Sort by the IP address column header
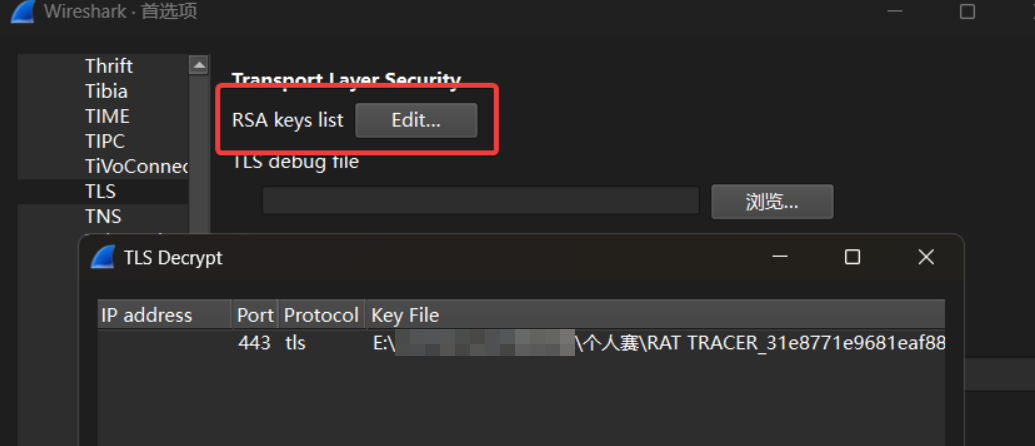The image size is (1035, 446). point(147,315)
